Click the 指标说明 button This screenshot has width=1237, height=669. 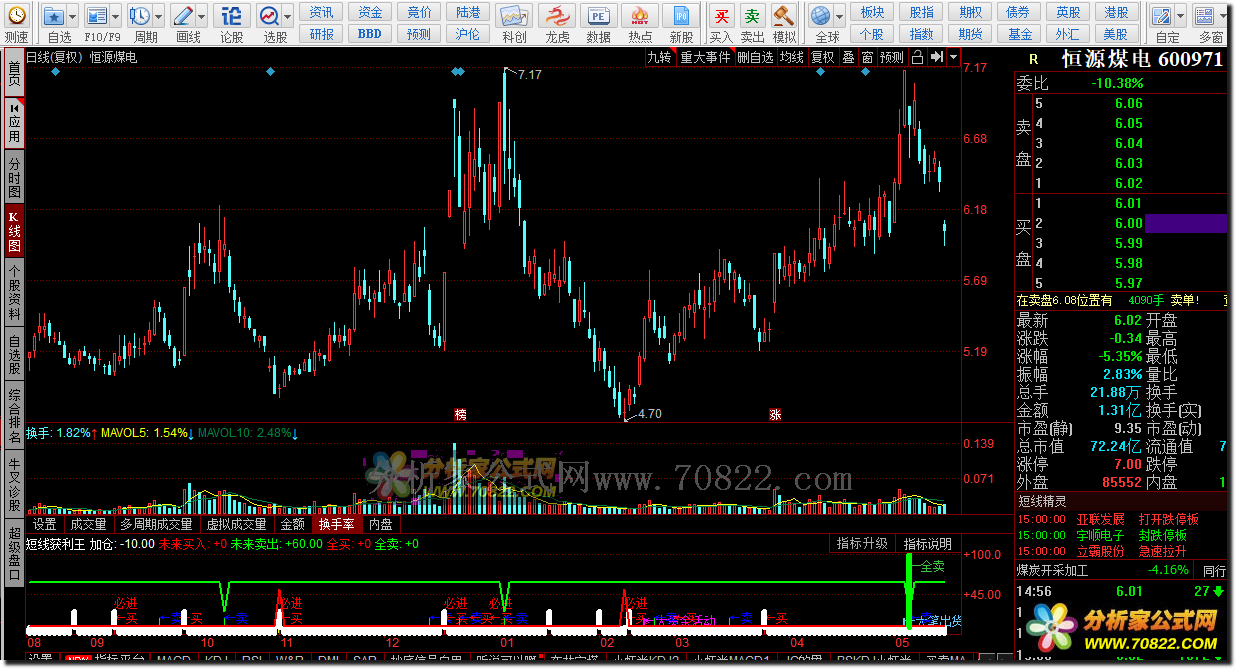pyautogui.click(x=929, y=543)
